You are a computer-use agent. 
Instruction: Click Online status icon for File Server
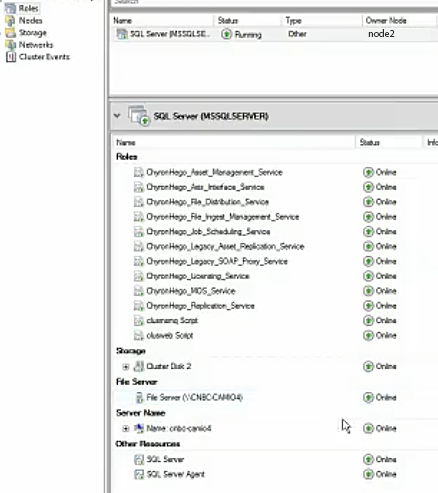[x=368, y=397]
